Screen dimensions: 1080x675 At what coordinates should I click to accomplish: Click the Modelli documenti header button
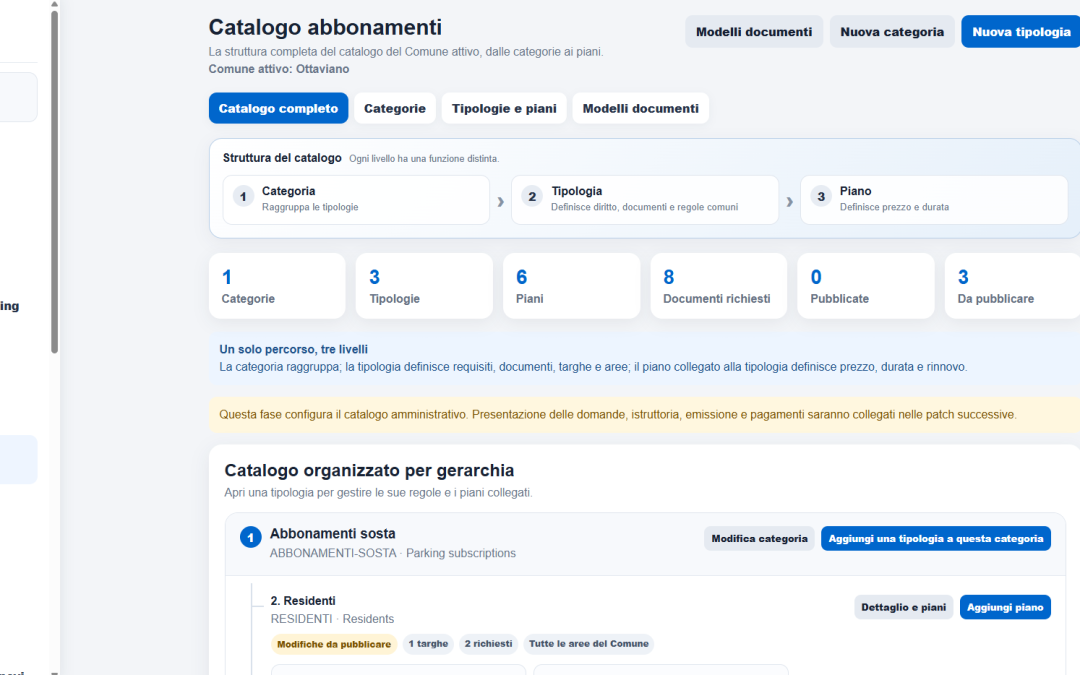[x=754, y=32]
